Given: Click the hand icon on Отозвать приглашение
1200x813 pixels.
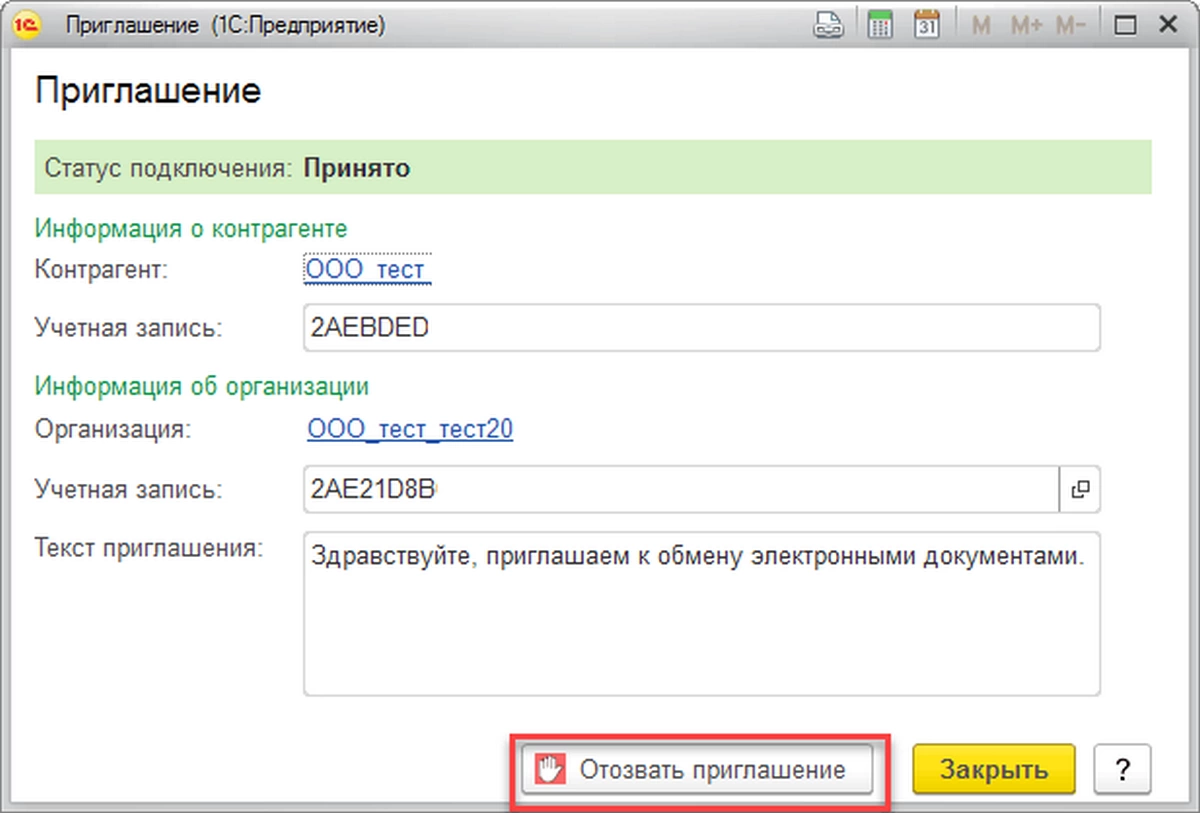Looking at the screenshot, I should 547,770.
